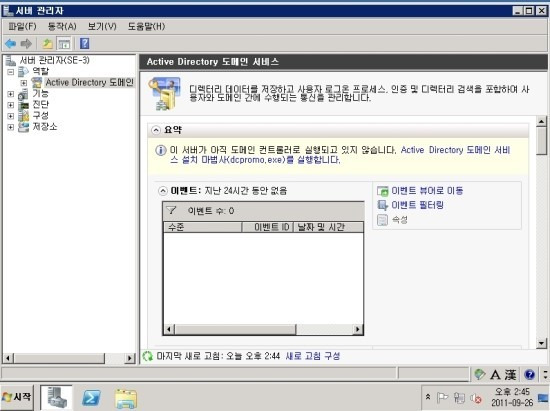Open the dcpromo.exe installation wizard link
550x411 pixels.
[340, 155]
